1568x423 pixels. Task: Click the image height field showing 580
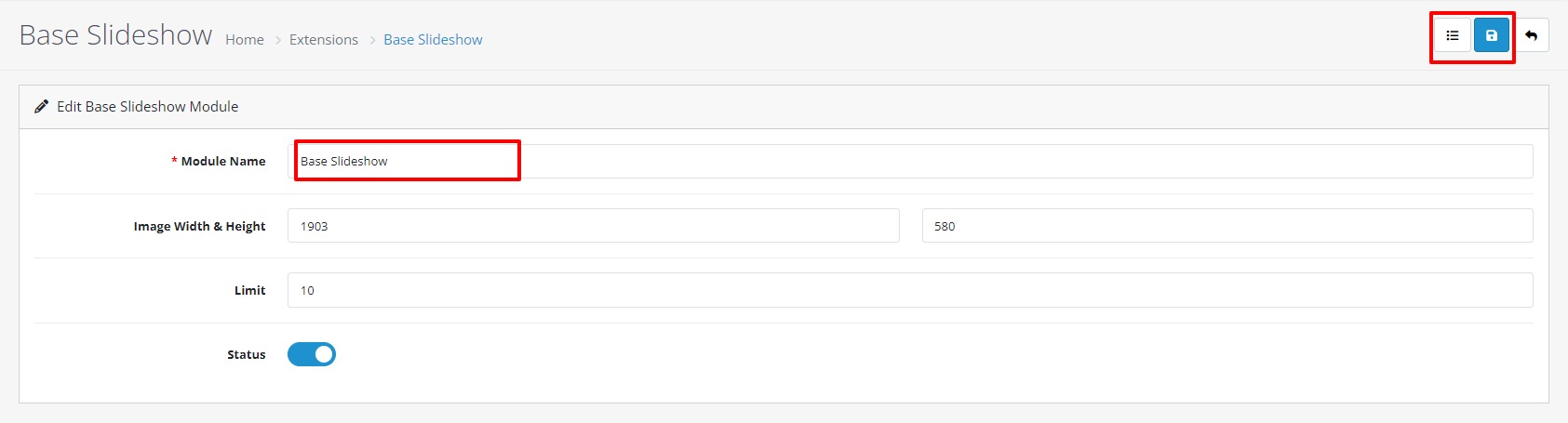point(1226,226)
